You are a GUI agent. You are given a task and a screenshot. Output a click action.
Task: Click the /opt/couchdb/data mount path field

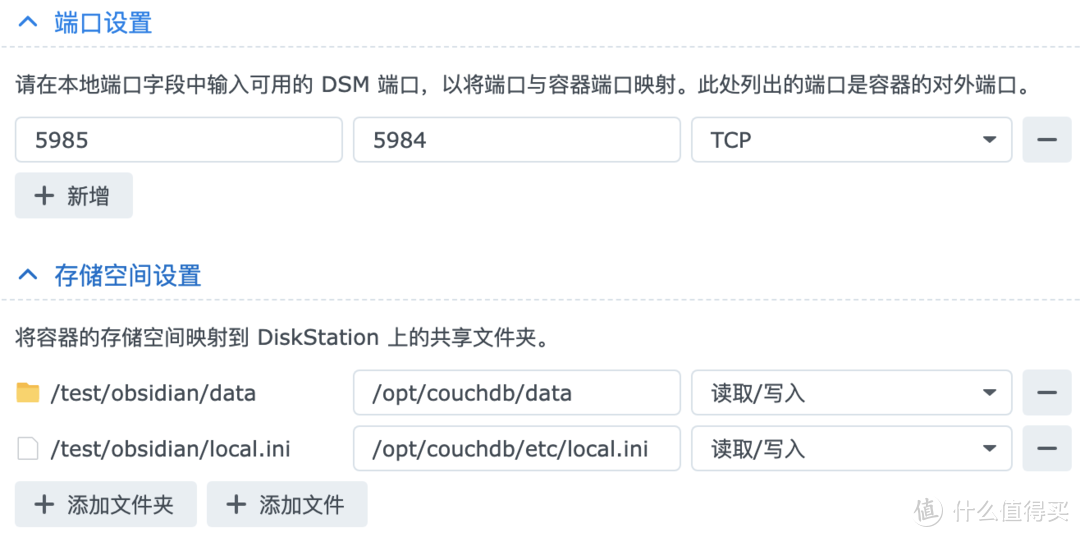[517, 392]
